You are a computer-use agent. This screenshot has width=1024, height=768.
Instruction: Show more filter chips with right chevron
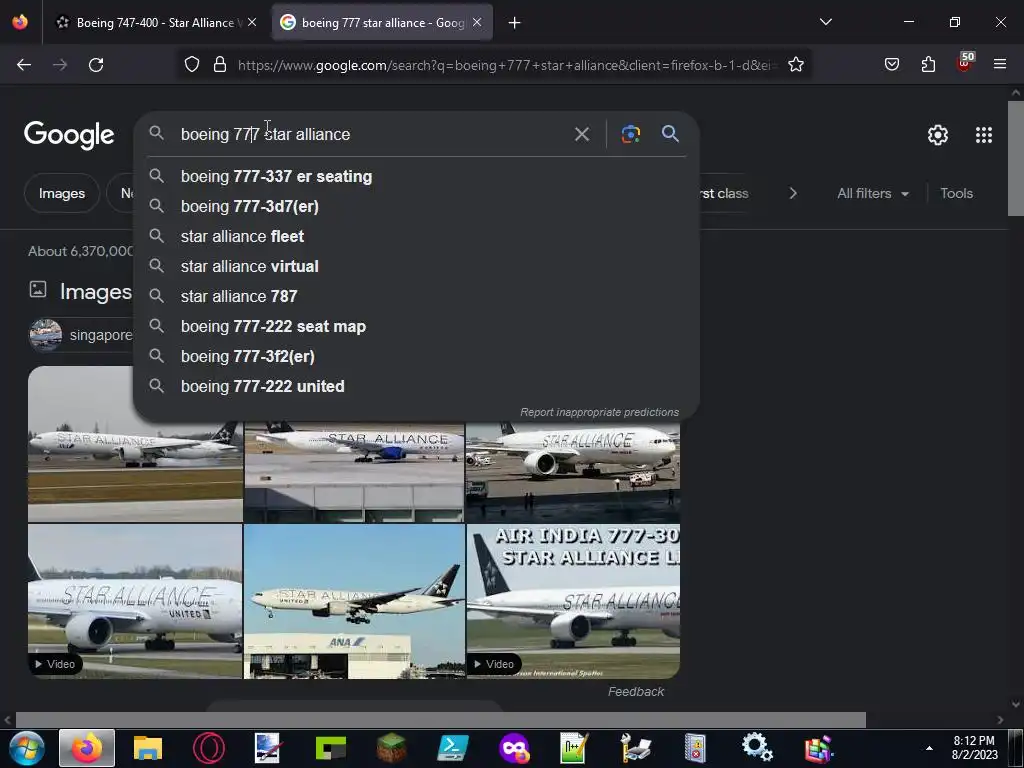coord(793,193)
